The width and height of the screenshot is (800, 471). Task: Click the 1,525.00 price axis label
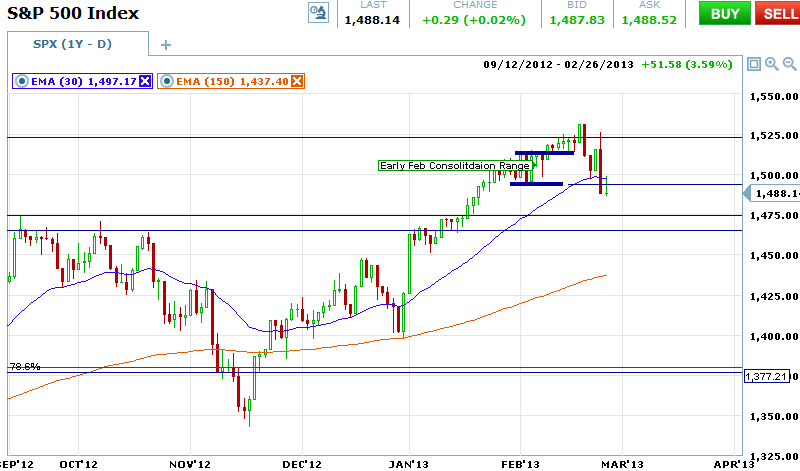coord(774,136)
